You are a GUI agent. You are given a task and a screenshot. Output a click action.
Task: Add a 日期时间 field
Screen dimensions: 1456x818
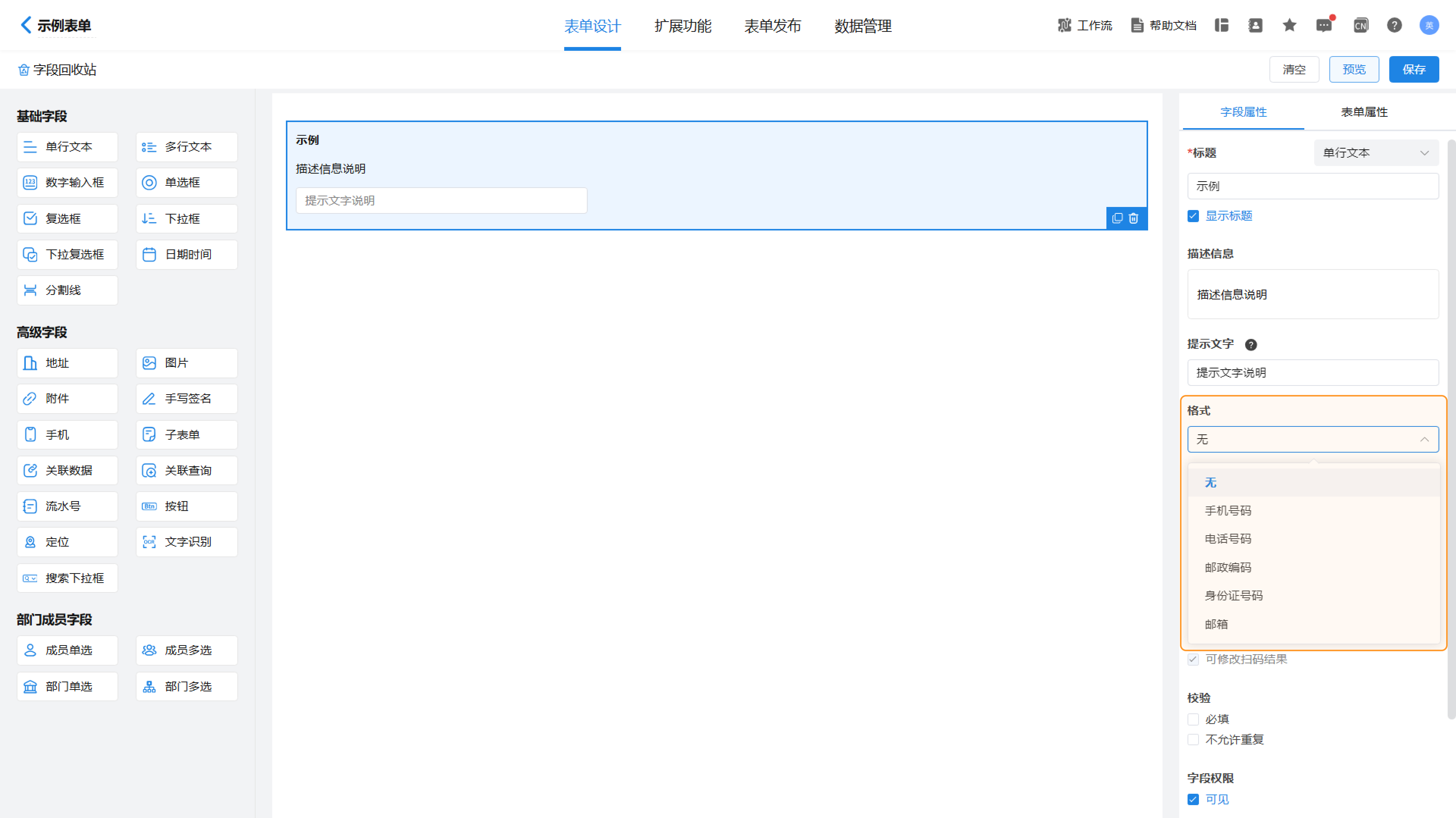pos(187,255)
